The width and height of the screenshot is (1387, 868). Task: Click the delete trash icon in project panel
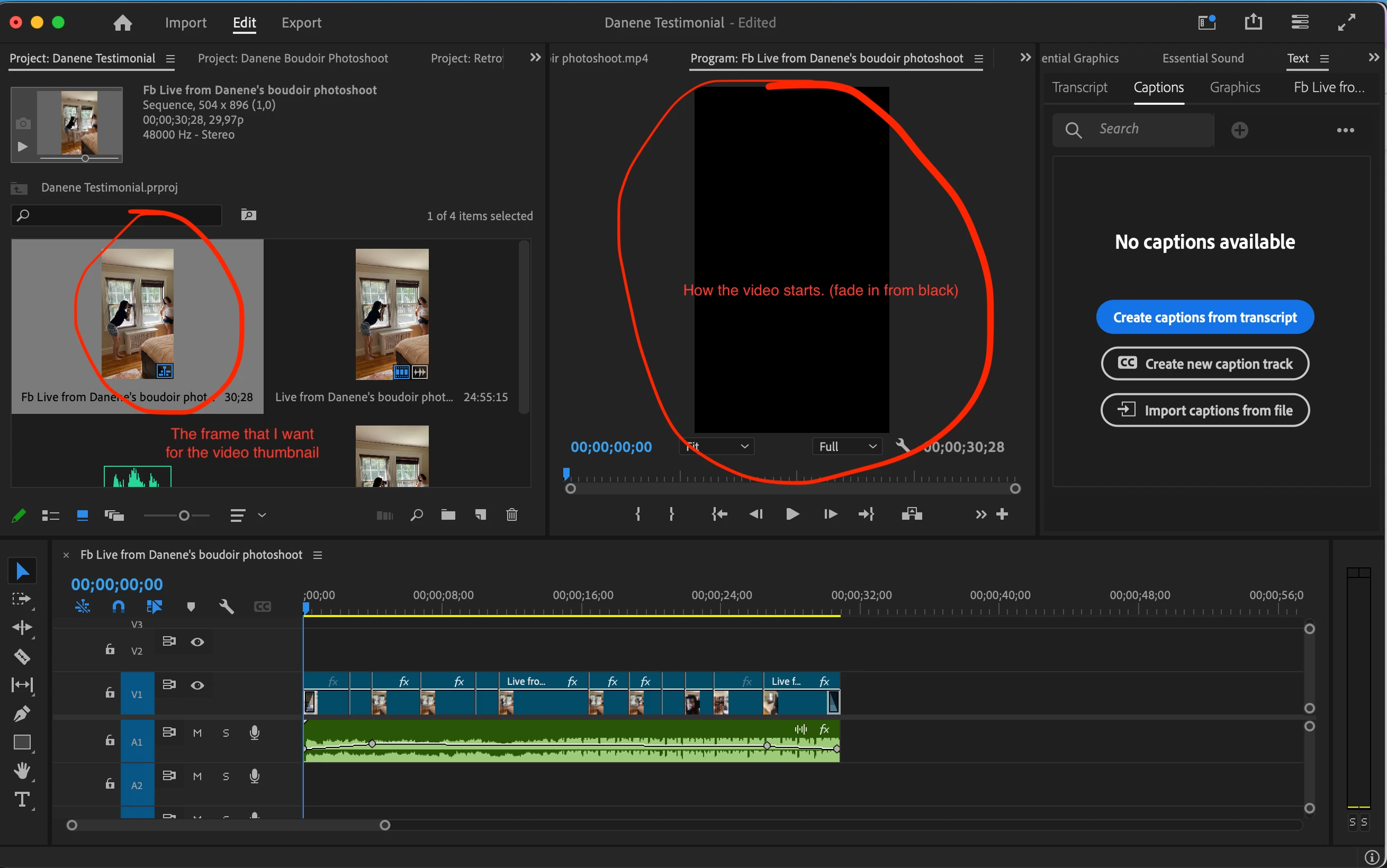click(511, 515)
